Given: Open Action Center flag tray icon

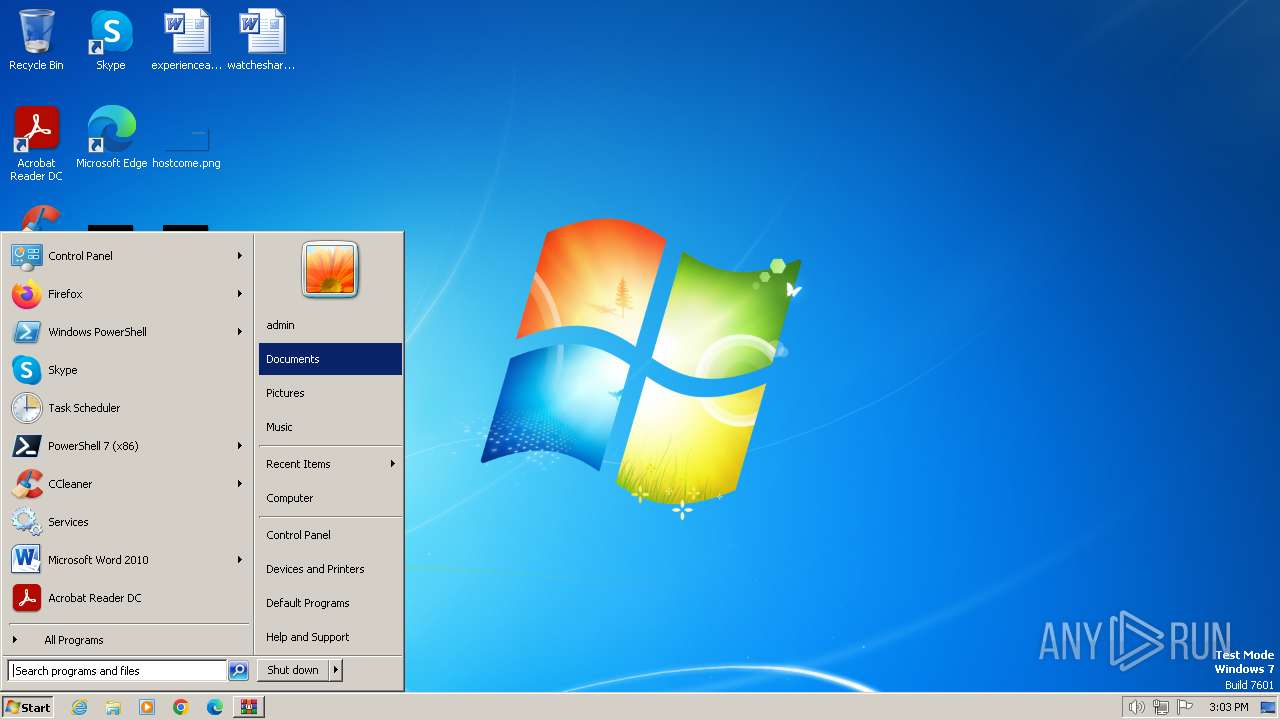Looking at the screenshot, I should pos(1186,707).
